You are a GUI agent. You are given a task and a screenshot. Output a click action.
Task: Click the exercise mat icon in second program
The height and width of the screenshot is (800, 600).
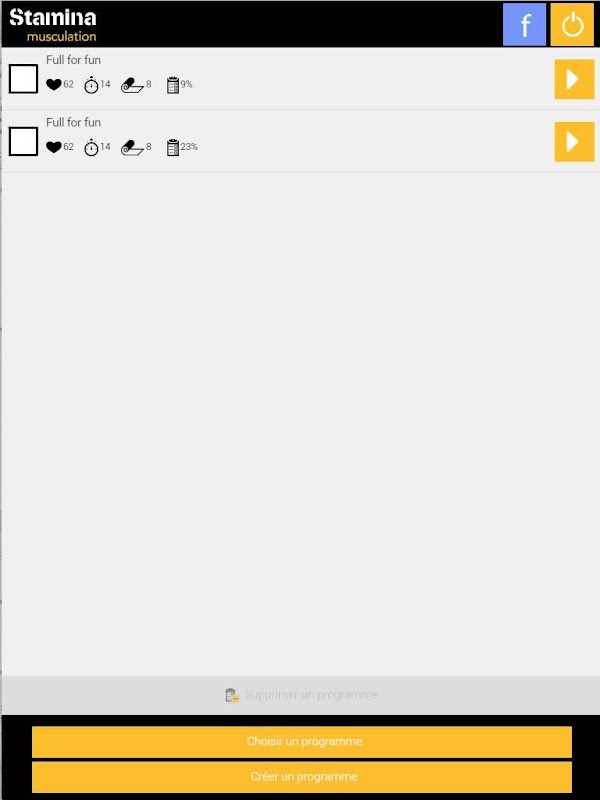coord(132,148)
